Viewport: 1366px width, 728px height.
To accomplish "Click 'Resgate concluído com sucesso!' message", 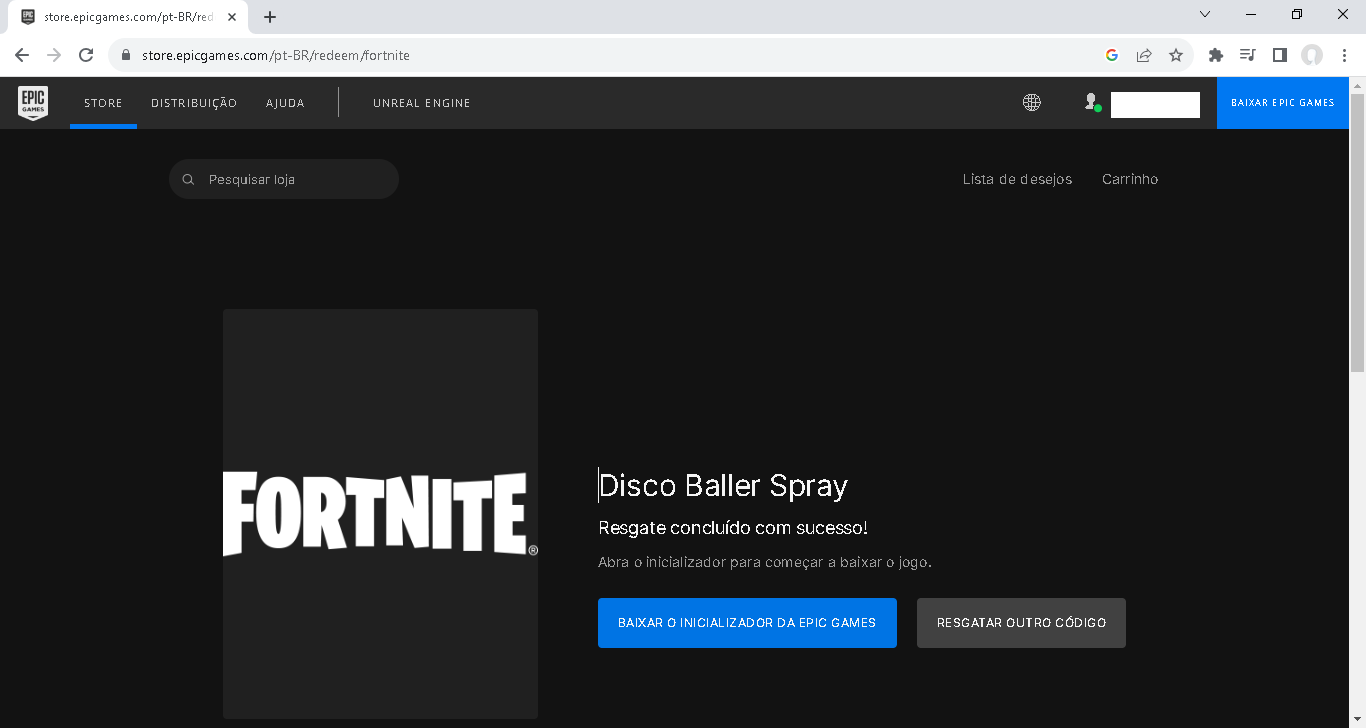I will (x=733, y=528).
